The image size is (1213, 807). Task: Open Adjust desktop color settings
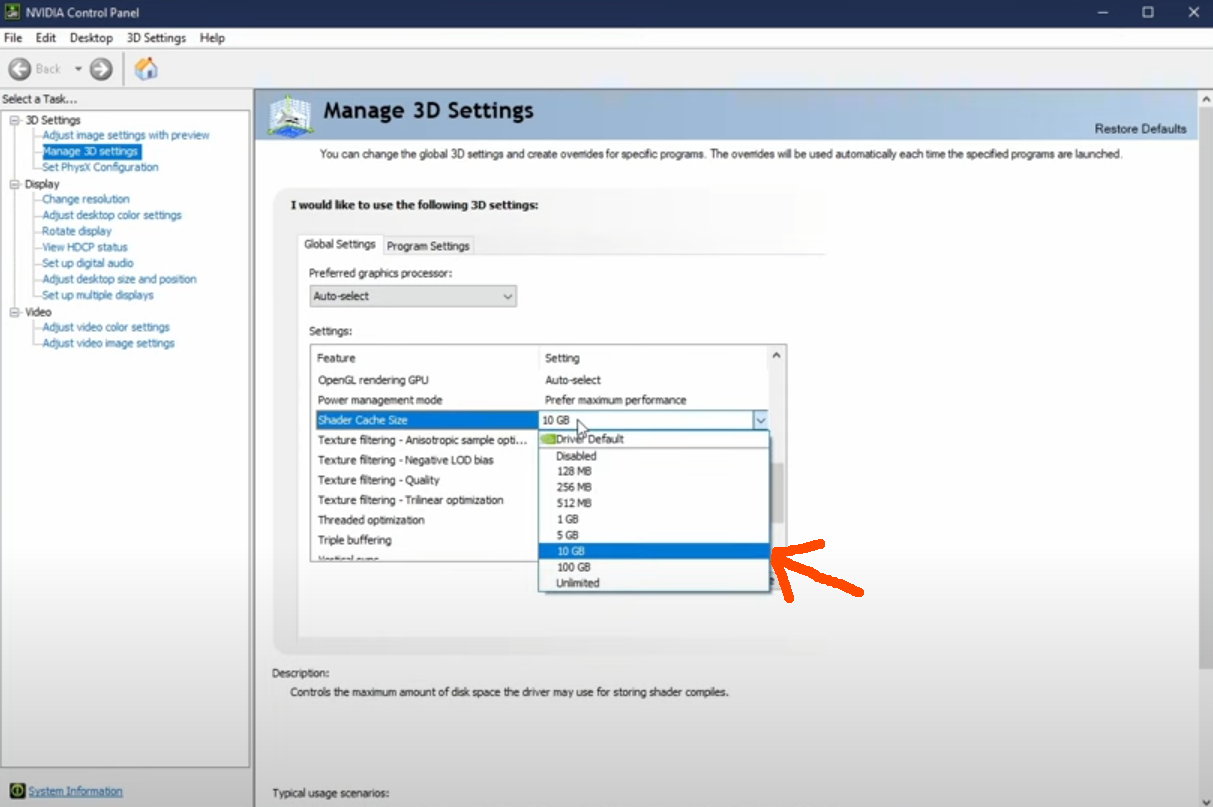112,215
